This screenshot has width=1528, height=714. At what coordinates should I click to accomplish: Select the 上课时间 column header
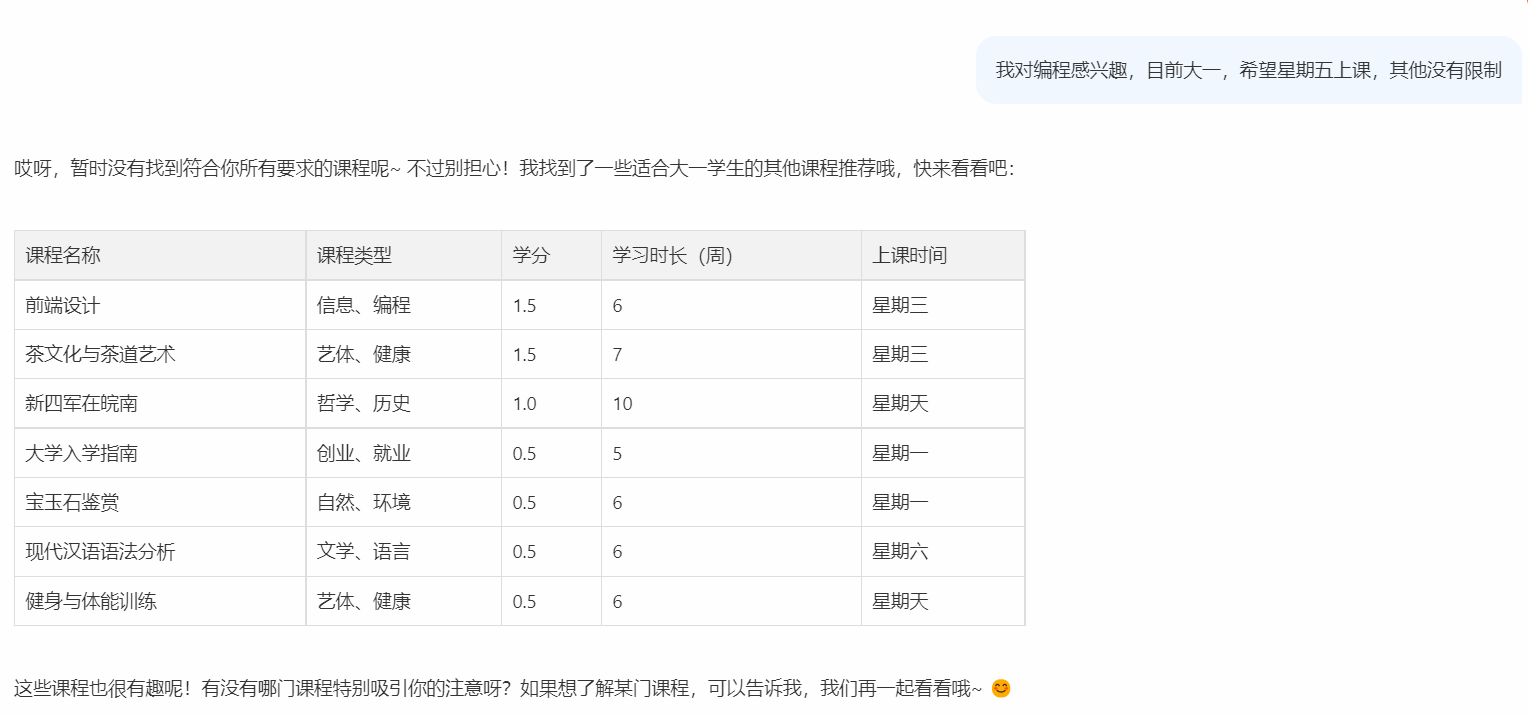coord(905,255)
